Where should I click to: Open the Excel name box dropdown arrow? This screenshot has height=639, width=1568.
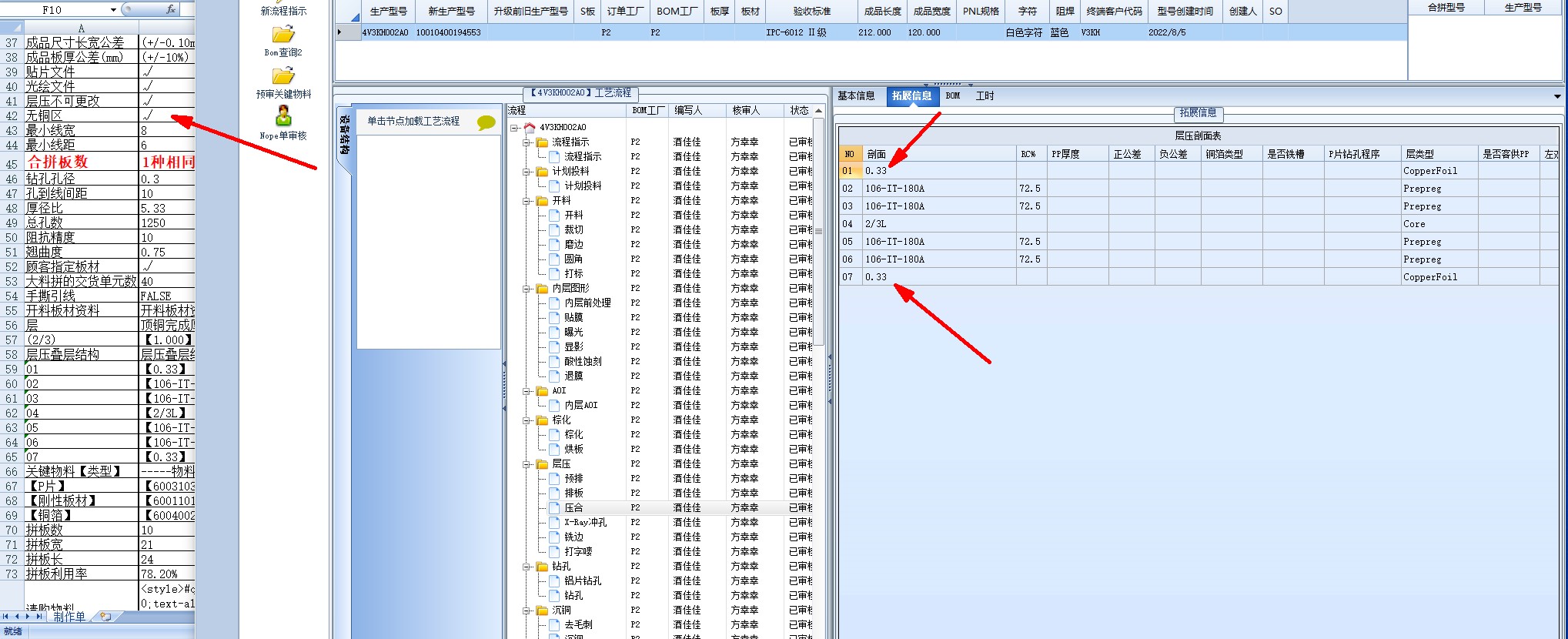pos(114,10)
